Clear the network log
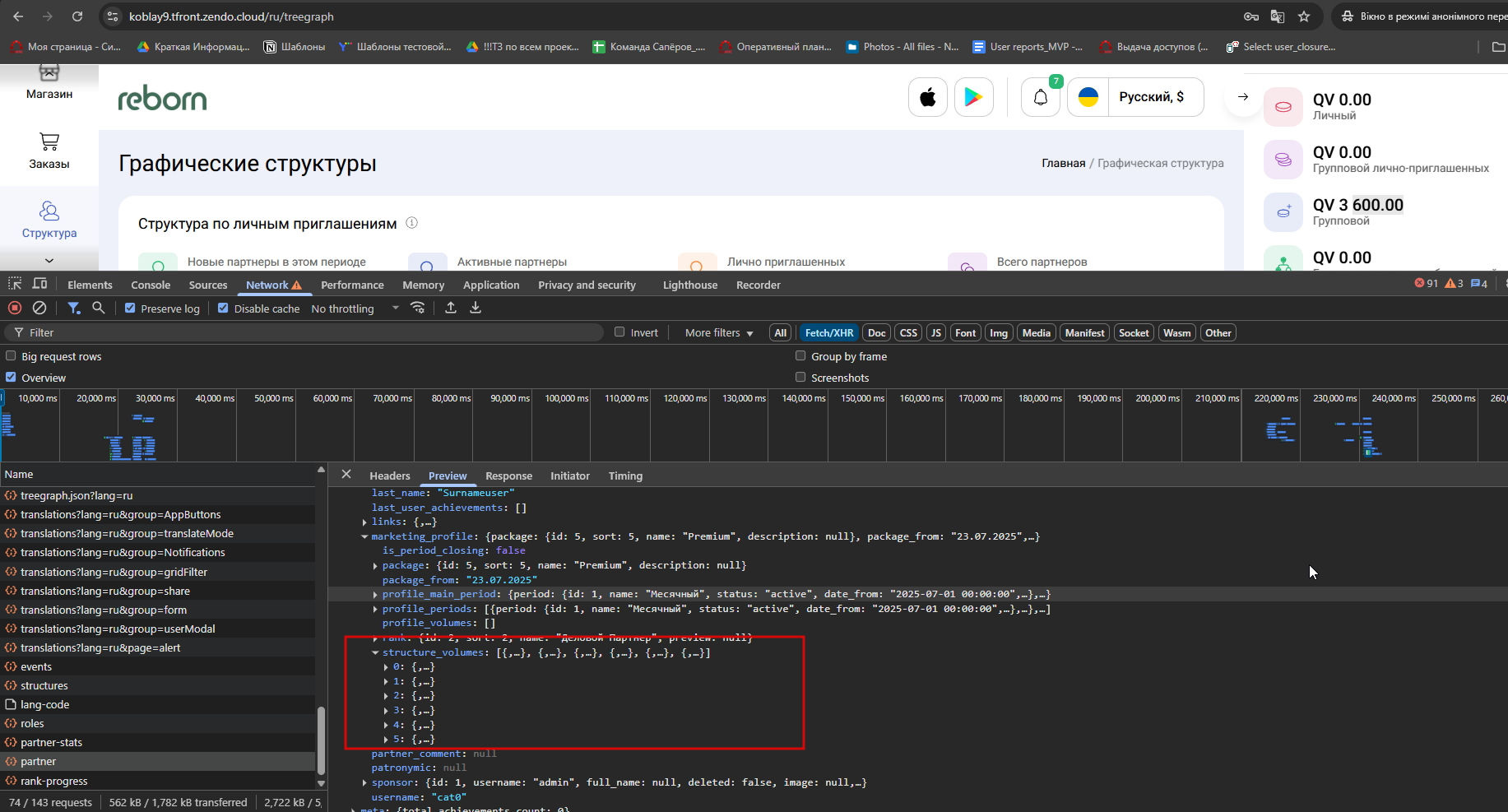The image size is (1508, 812). (39, 308)
